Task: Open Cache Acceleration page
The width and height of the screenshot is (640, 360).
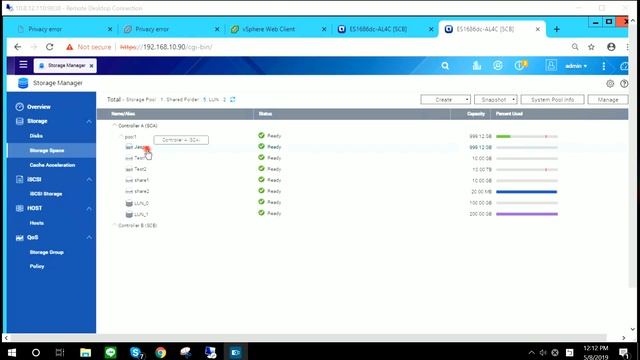Action: tap(52, 165)
